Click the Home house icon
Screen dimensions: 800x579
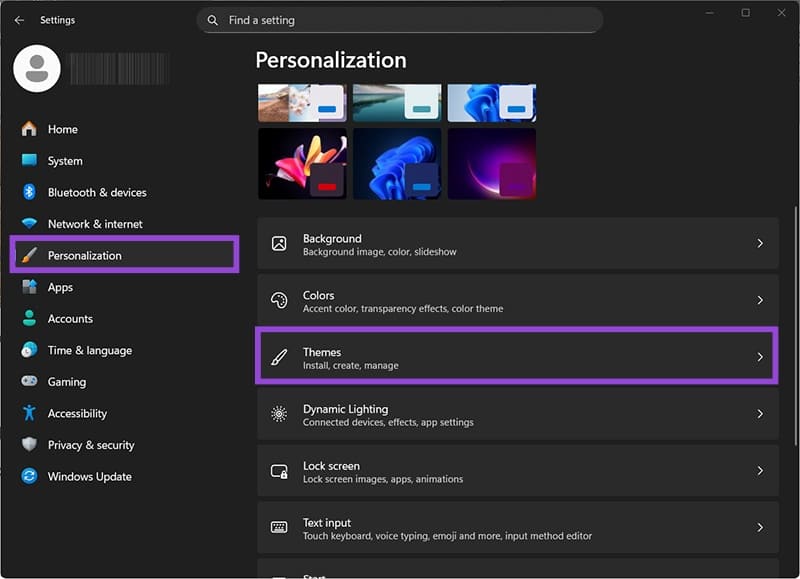(x=29, y=129)
